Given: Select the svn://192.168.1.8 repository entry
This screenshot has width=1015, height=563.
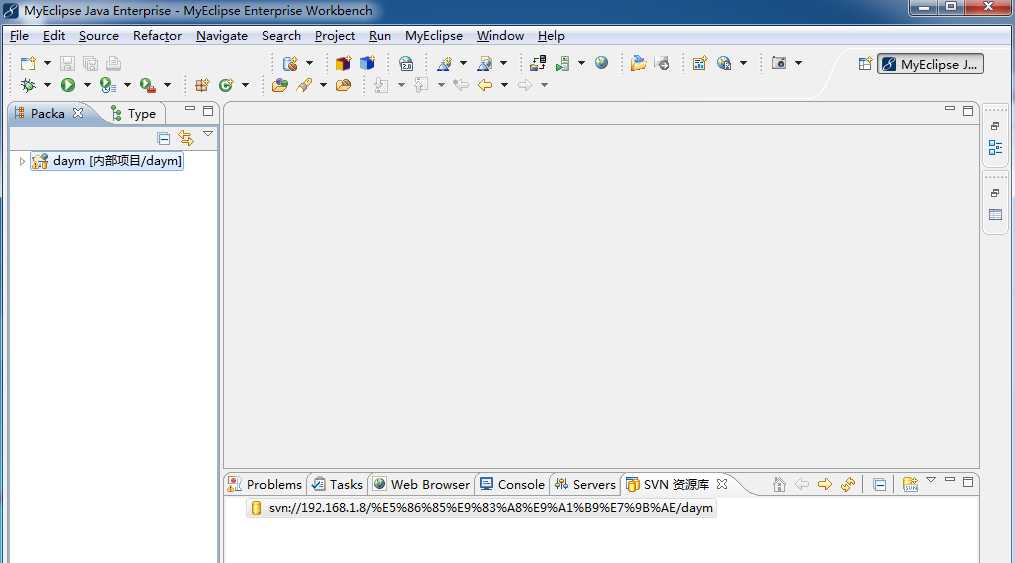Looking at the screenshot, I should 483,508.
